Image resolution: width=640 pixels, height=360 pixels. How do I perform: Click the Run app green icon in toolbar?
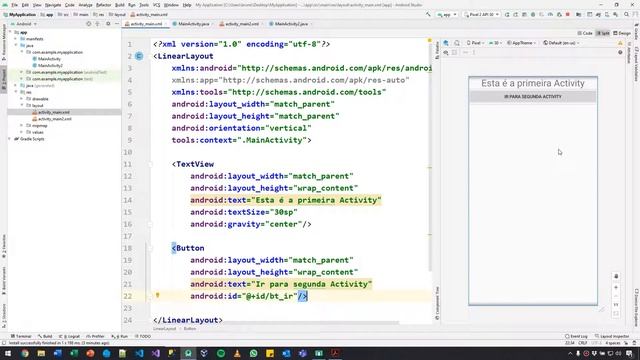507,14
